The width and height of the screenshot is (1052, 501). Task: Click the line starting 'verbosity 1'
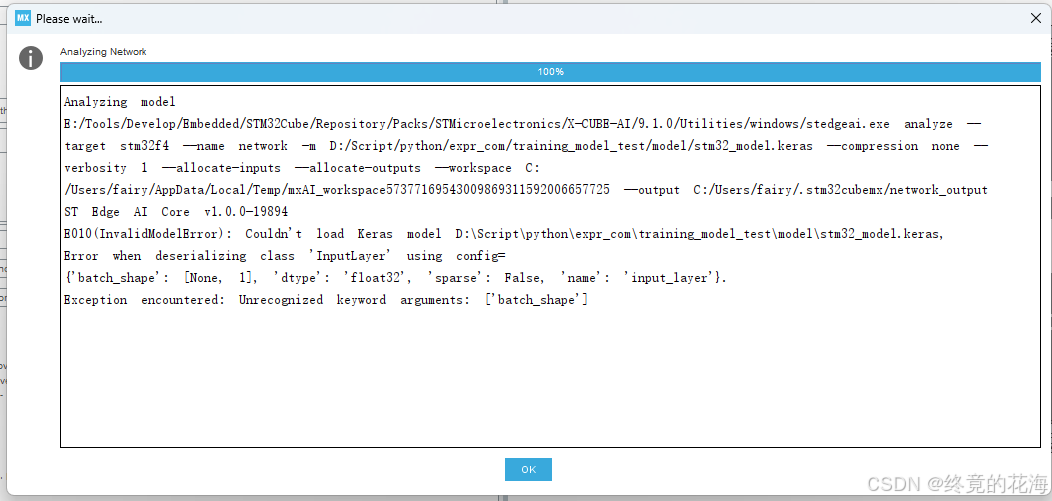pos(302,168)
